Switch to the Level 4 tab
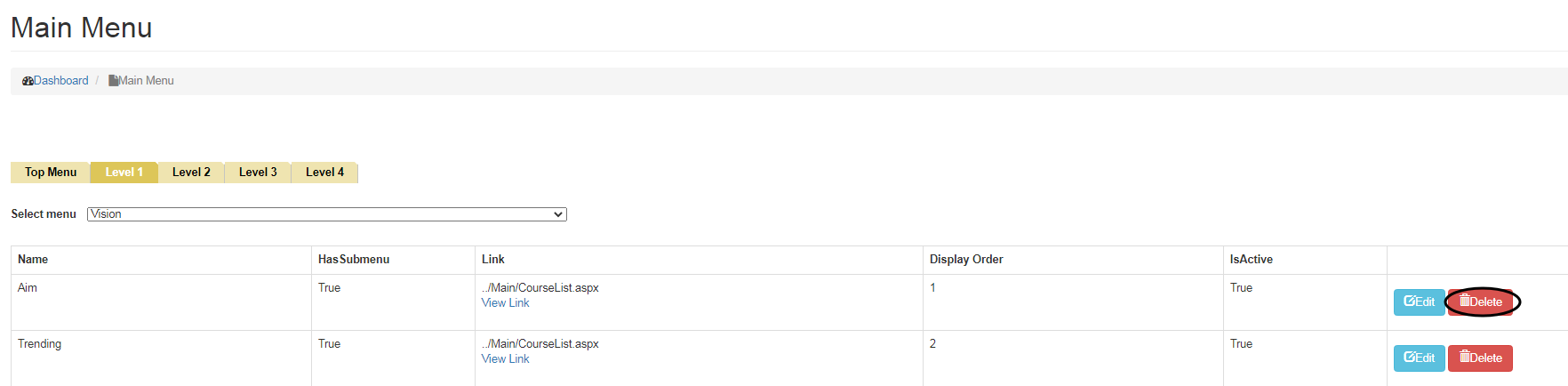 tap(324, 173)
